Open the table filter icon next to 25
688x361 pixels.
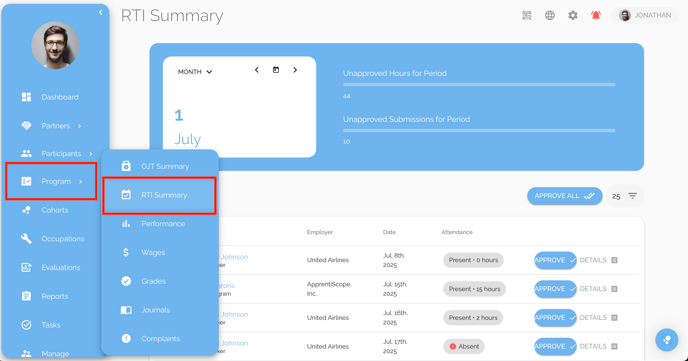point(632,196)
